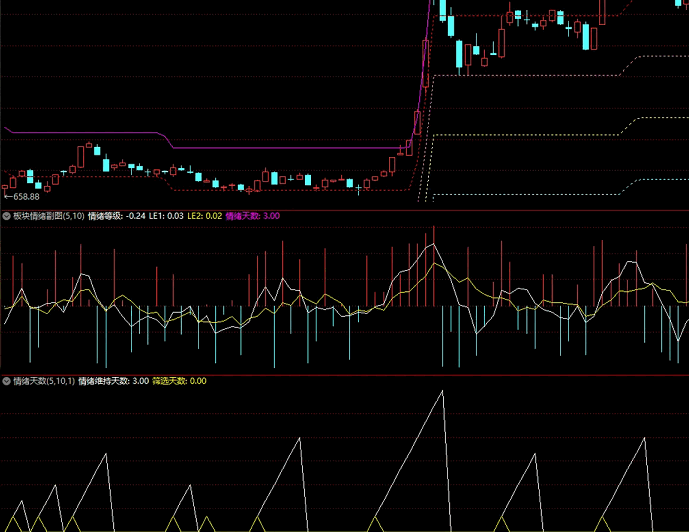Click the yellow LE2: 0.02 readout
This screenshot has height=532, width=689.
(205, 216)
